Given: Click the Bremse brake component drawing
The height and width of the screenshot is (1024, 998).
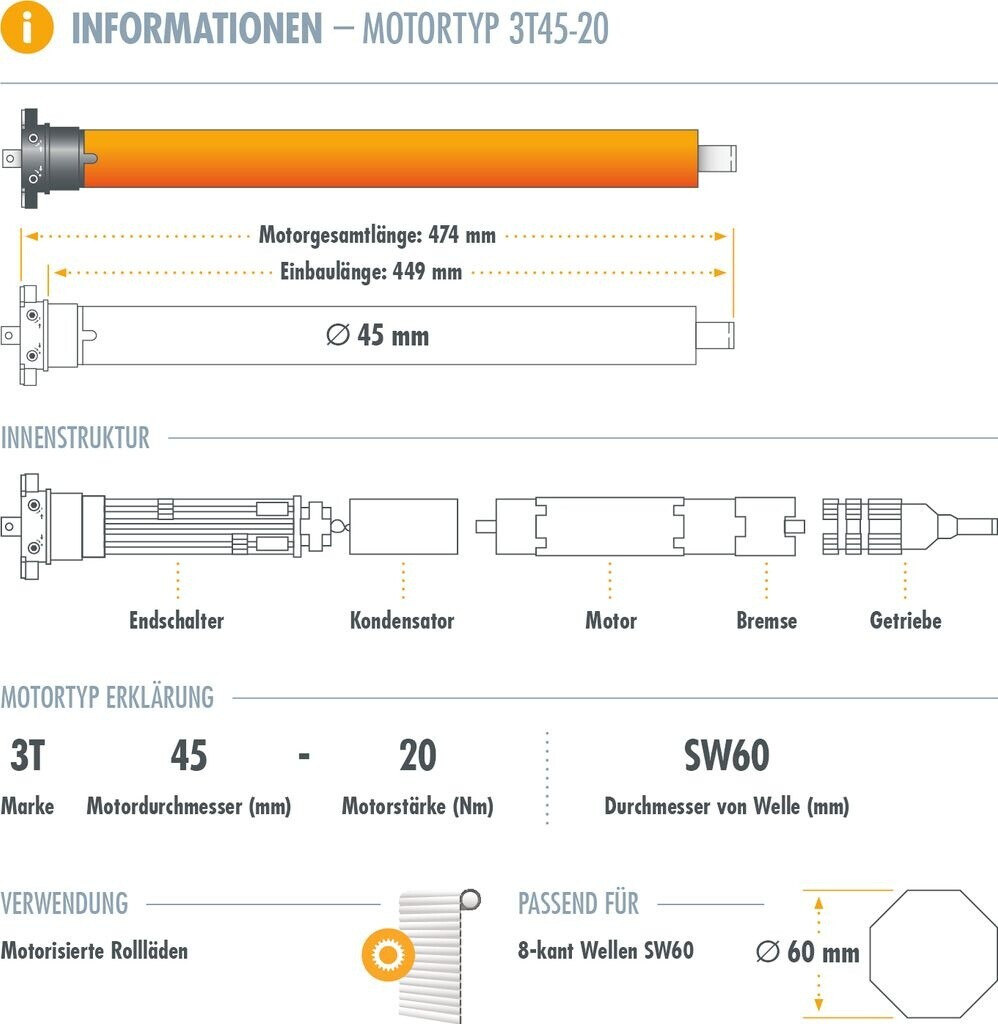Looking at the screenshot, I should [x=767, y=526].
